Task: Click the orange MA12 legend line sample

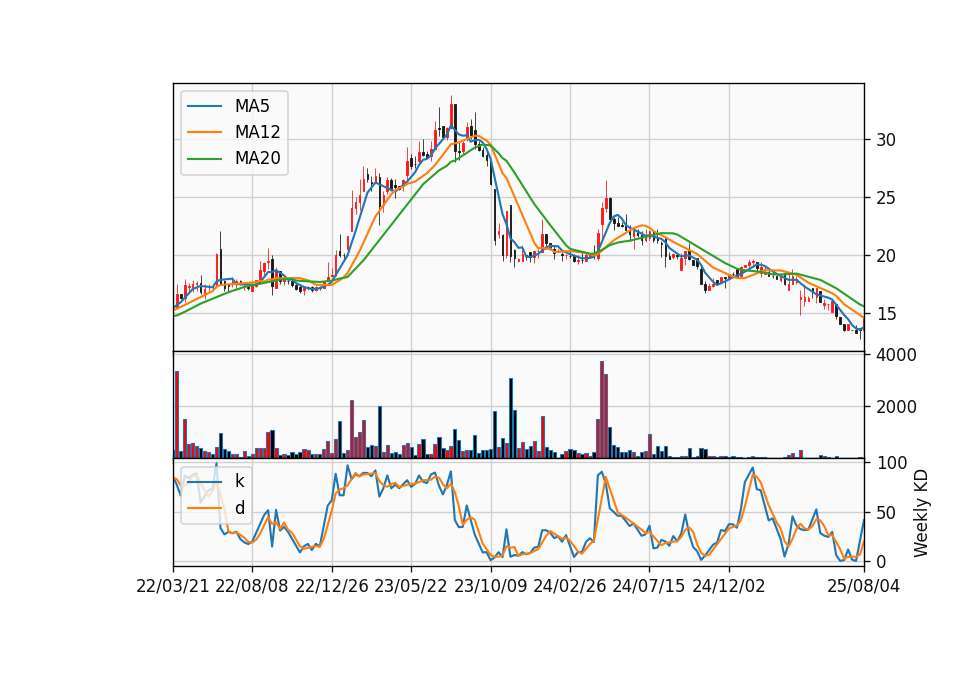Action: click(x=204, y=132)
